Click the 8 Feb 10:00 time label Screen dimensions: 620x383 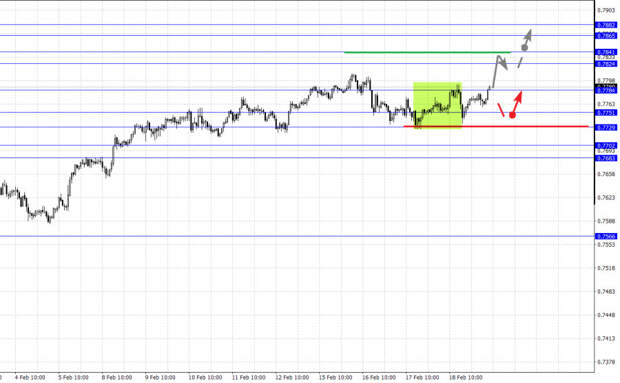pos(117,377)
